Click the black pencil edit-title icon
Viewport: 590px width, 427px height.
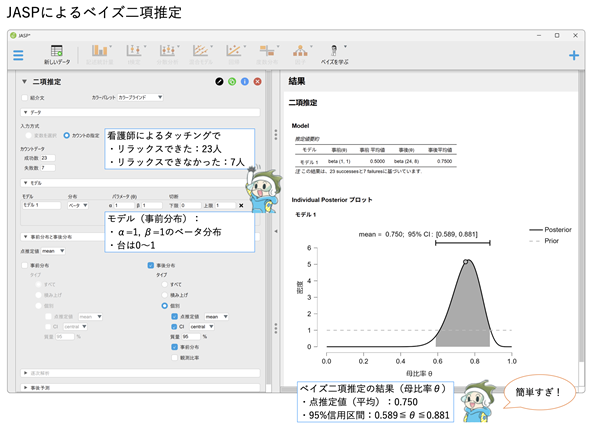coord(219,82)
